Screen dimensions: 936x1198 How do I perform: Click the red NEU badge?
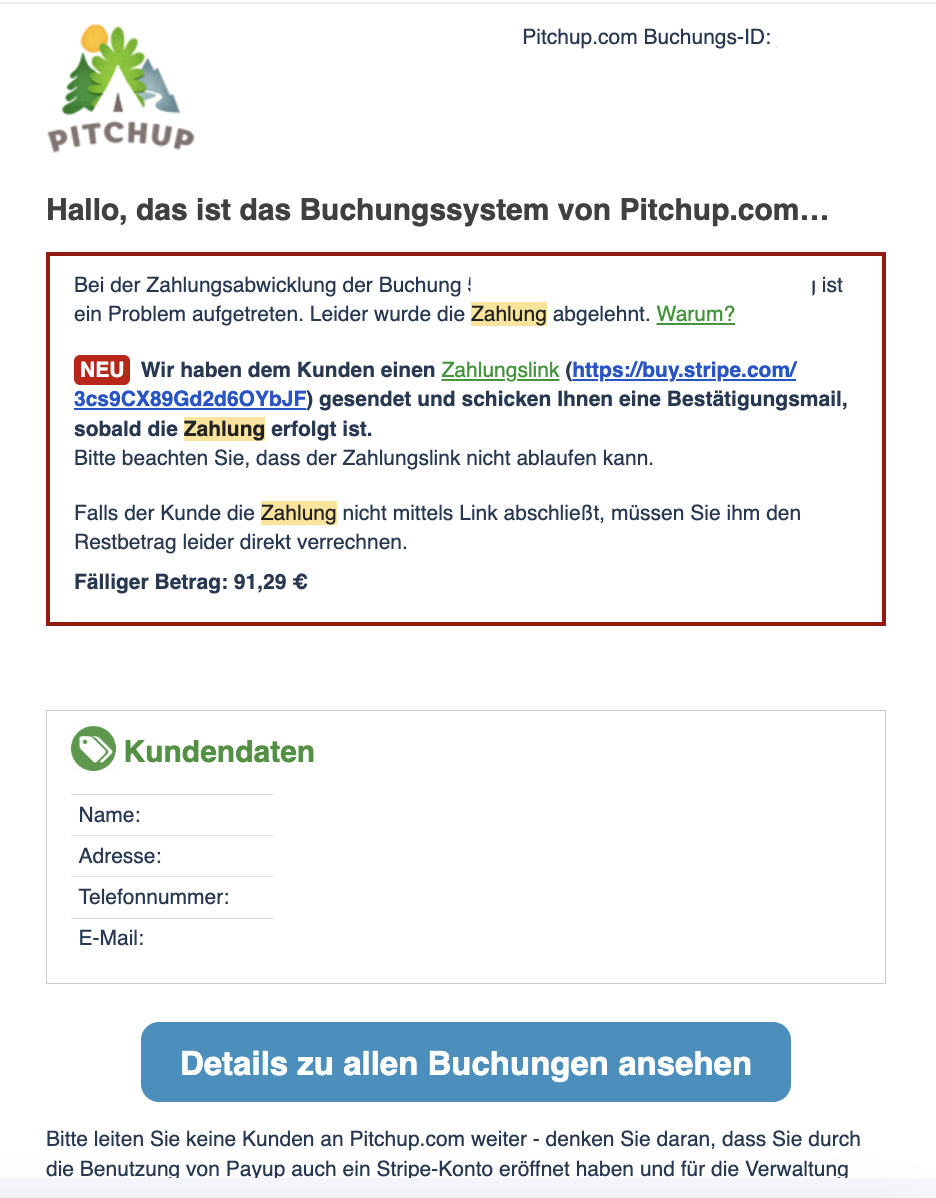[102, 370]
